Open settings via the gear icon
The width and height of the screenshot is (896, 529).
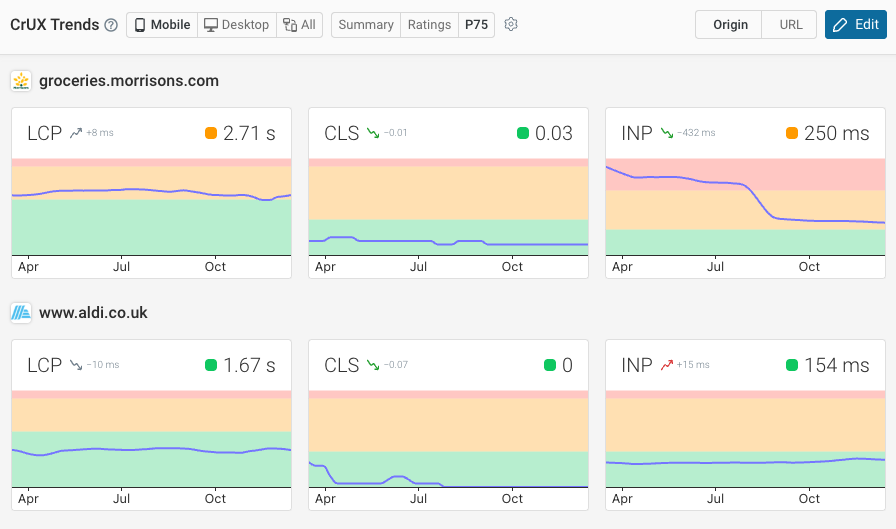pos(511,25)
